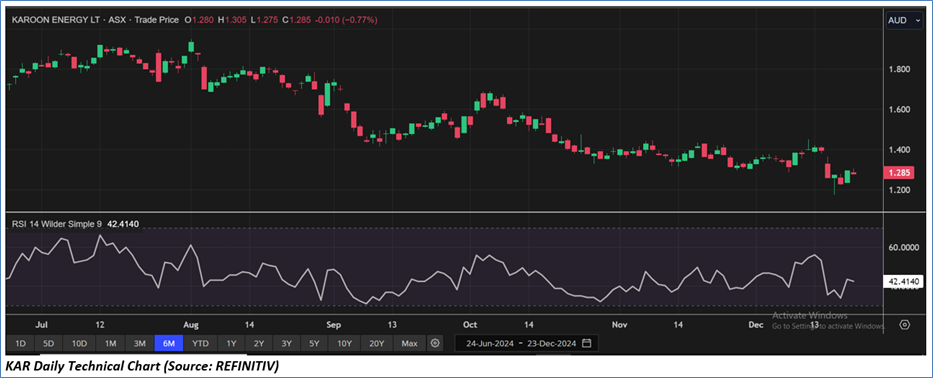Image resolution: width=933 pixels, height=378 pixels.
Task: Click the 1.400 price axis label
Action: (898, 150)
